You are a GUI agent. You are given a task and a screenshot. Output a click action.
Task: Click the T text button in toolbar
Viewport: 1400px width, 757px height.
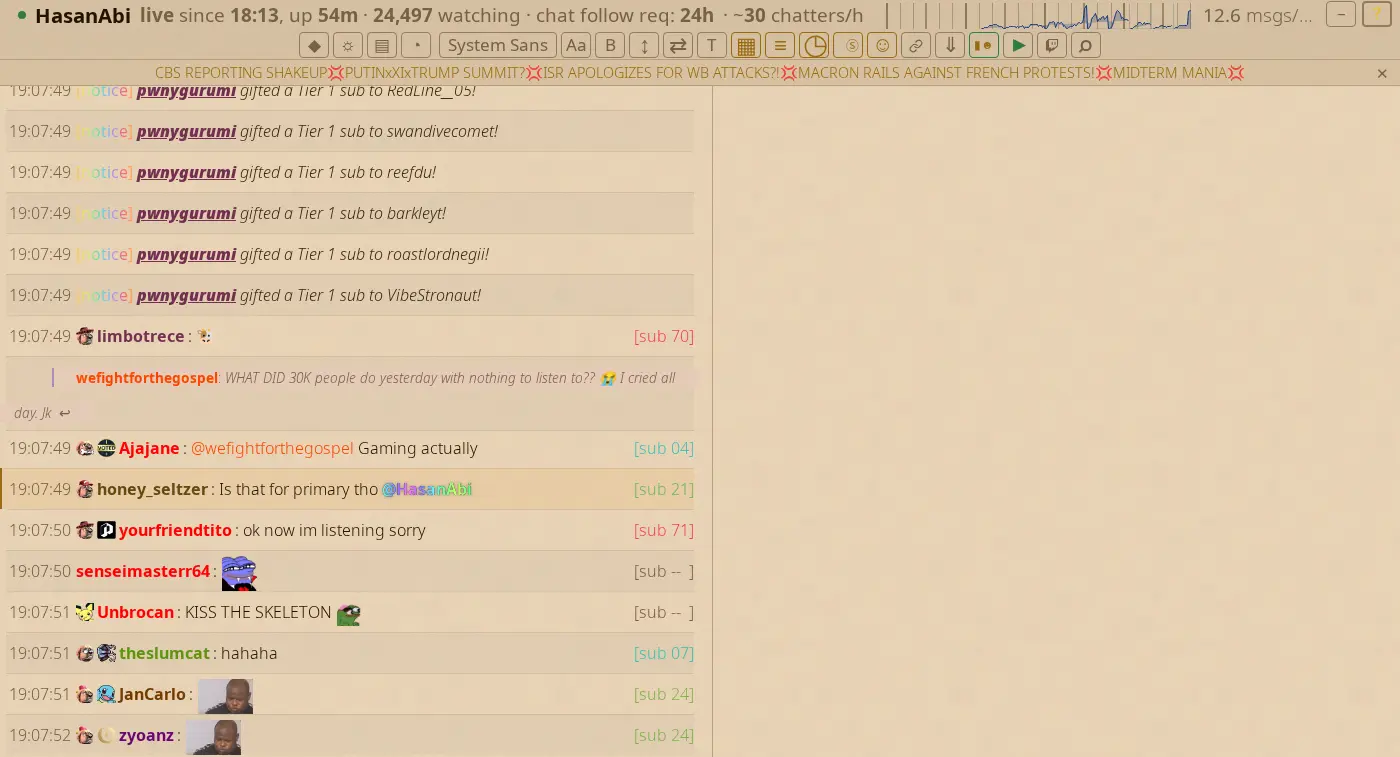click(712, 45)
